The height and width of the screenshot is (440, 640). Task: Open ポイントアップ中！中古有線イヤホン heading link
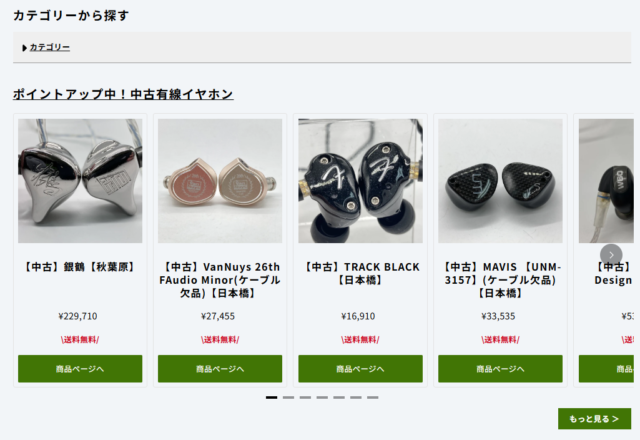(123, 94)
